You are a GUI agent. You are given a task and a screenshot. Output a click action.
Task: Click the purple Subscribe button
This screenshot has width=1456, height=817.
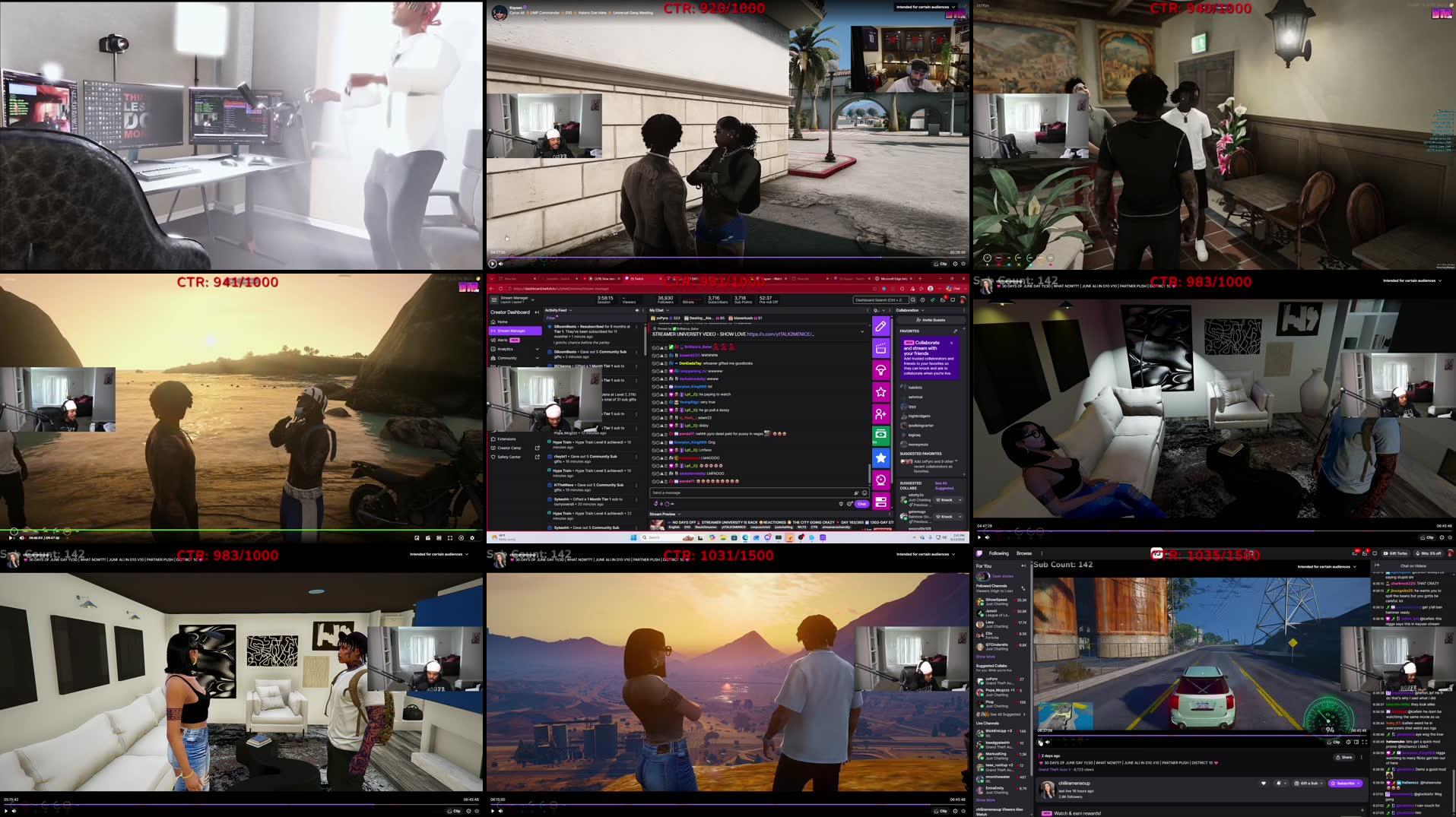pos(1345,783)
